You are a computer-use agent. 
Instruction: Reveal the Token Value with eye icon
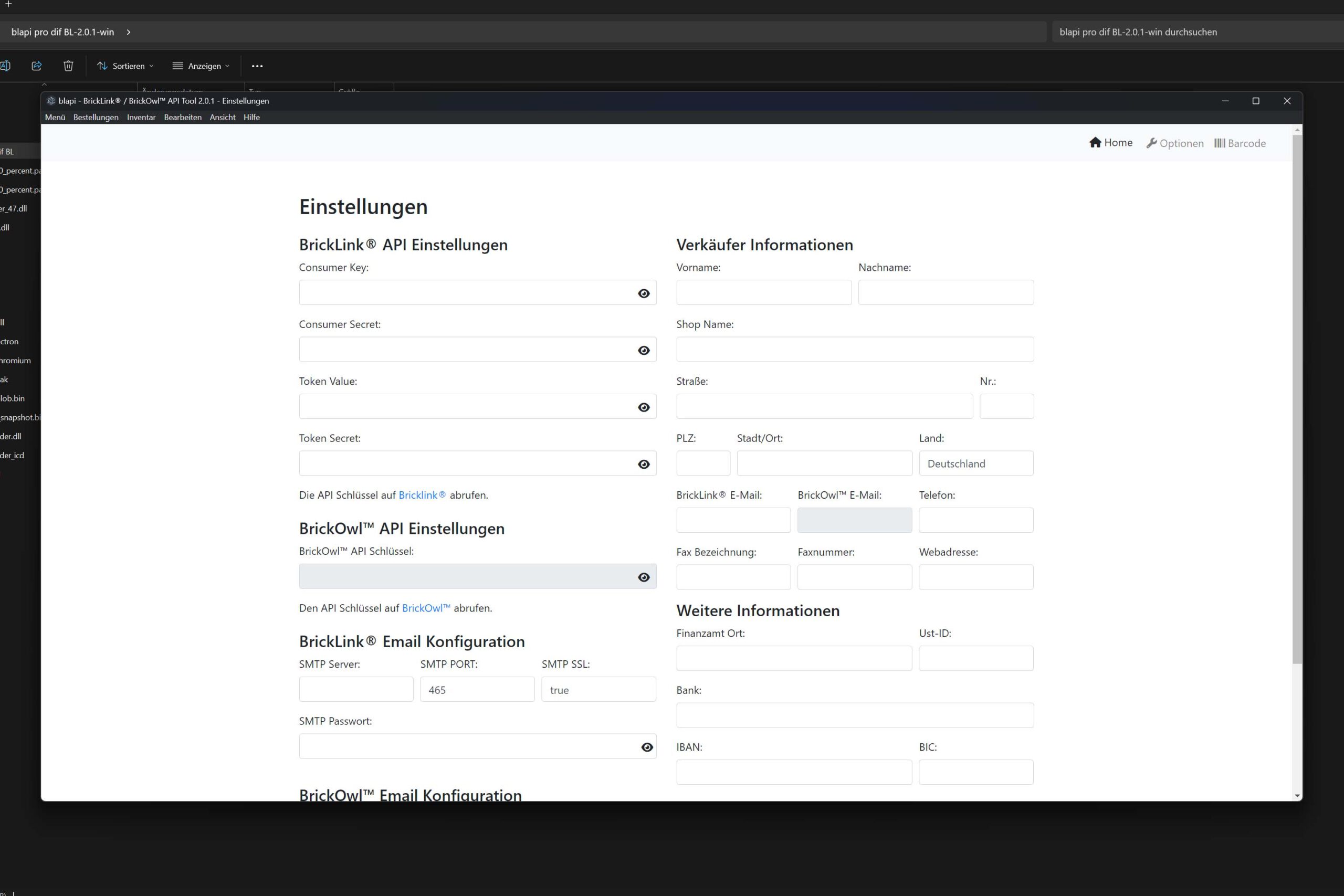(x=644, y=407)
